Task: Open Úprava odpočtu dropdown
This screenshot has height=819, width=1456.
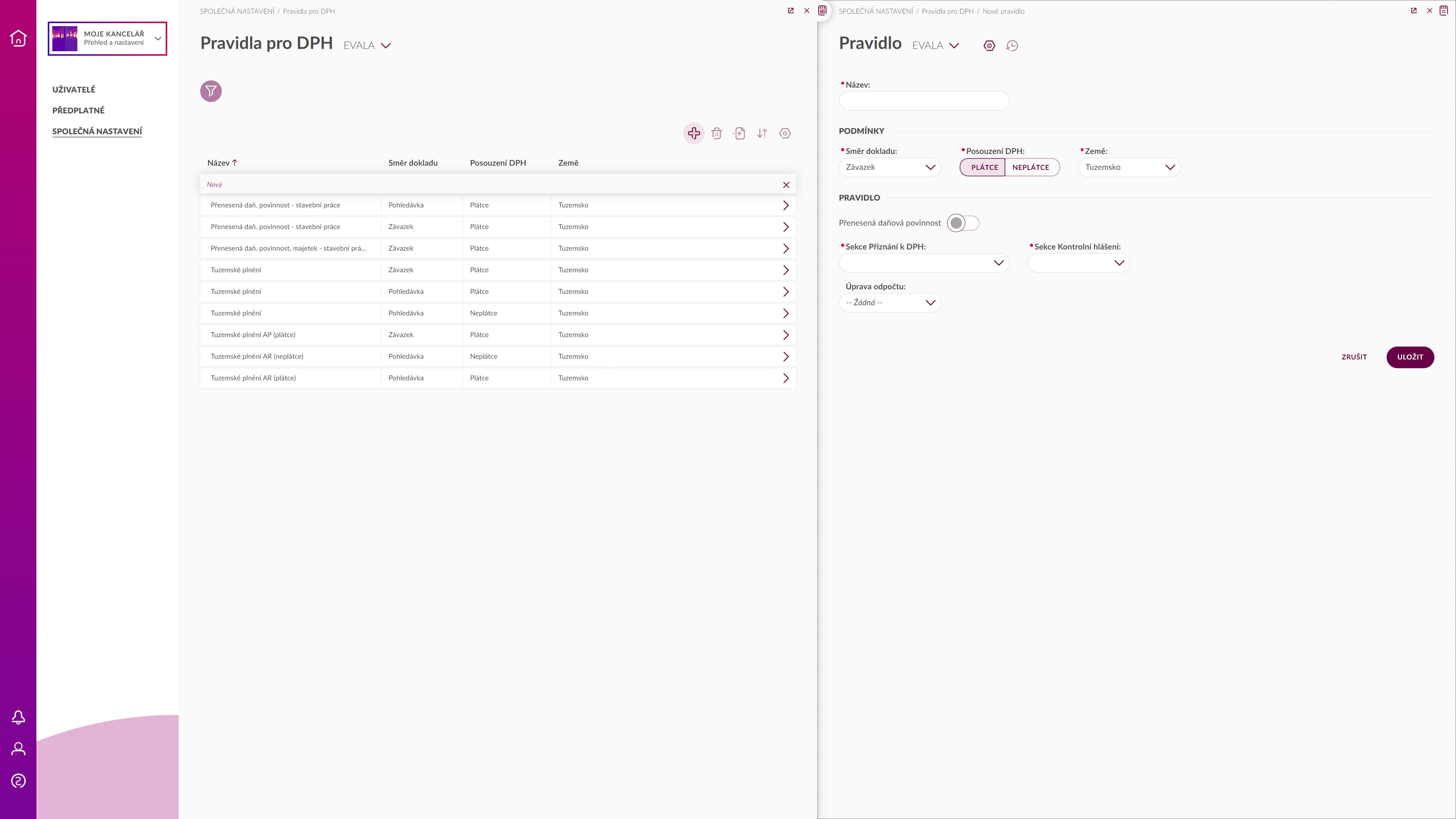Action: click(x=890, y=303)
